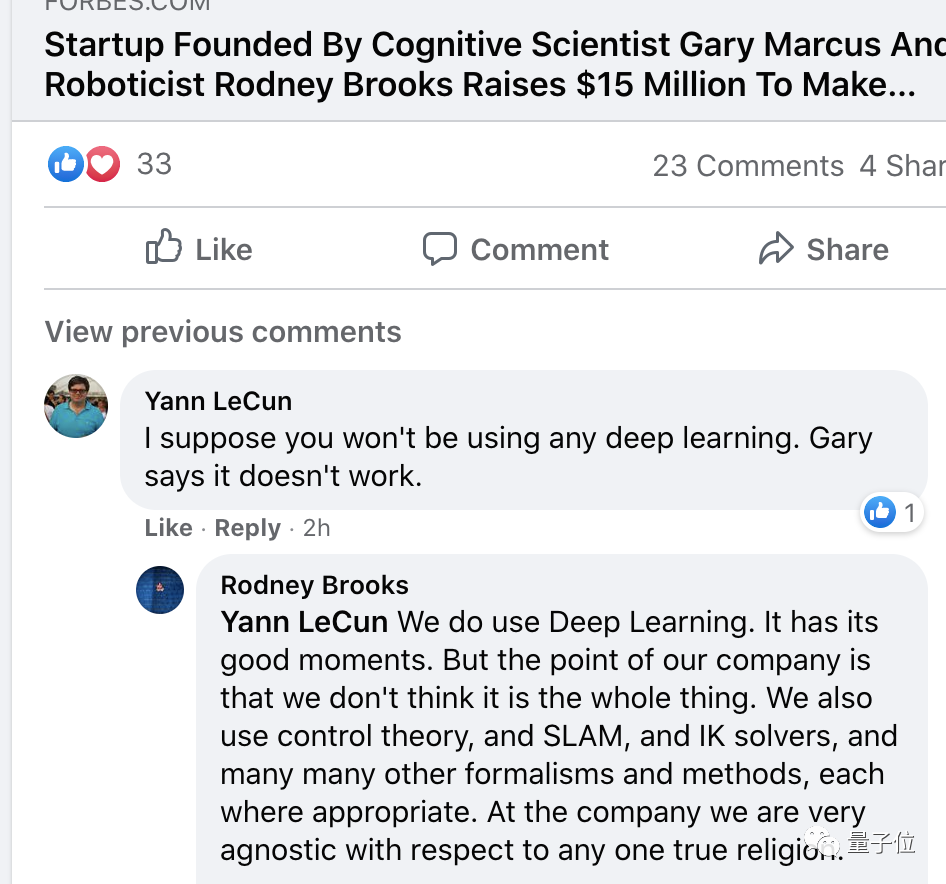Click the 2h comment timestamp
946x884 pixels.
coord(316,528)
